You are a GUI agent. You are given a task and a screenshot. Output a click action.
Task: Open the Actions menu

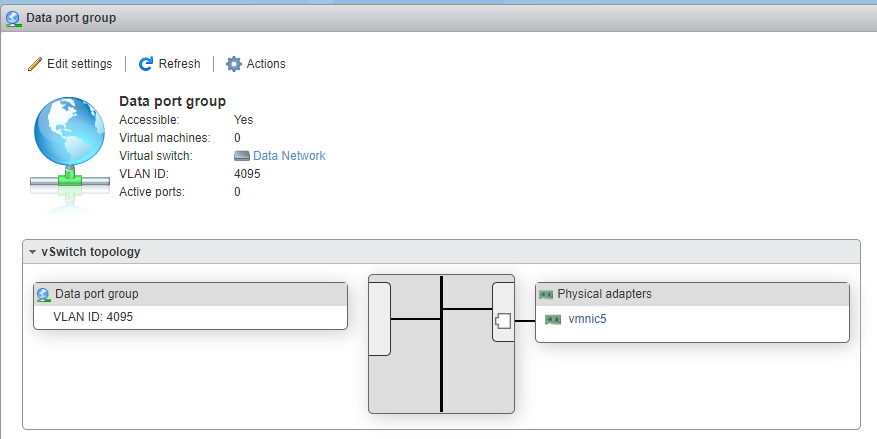[265, 64]
